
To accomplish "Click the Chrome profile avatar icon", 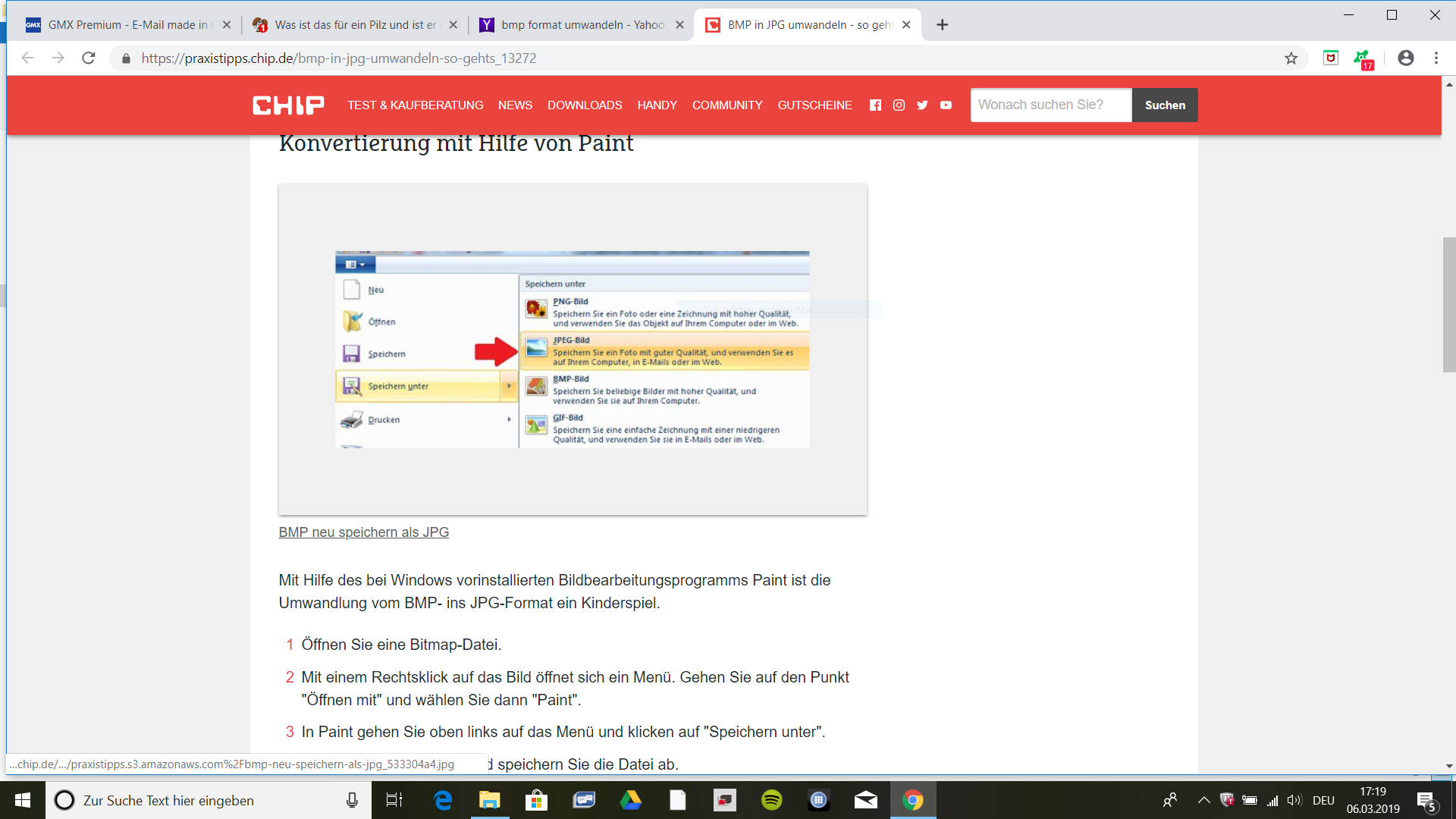I will pyautogui.click(x=1405, y=58).
